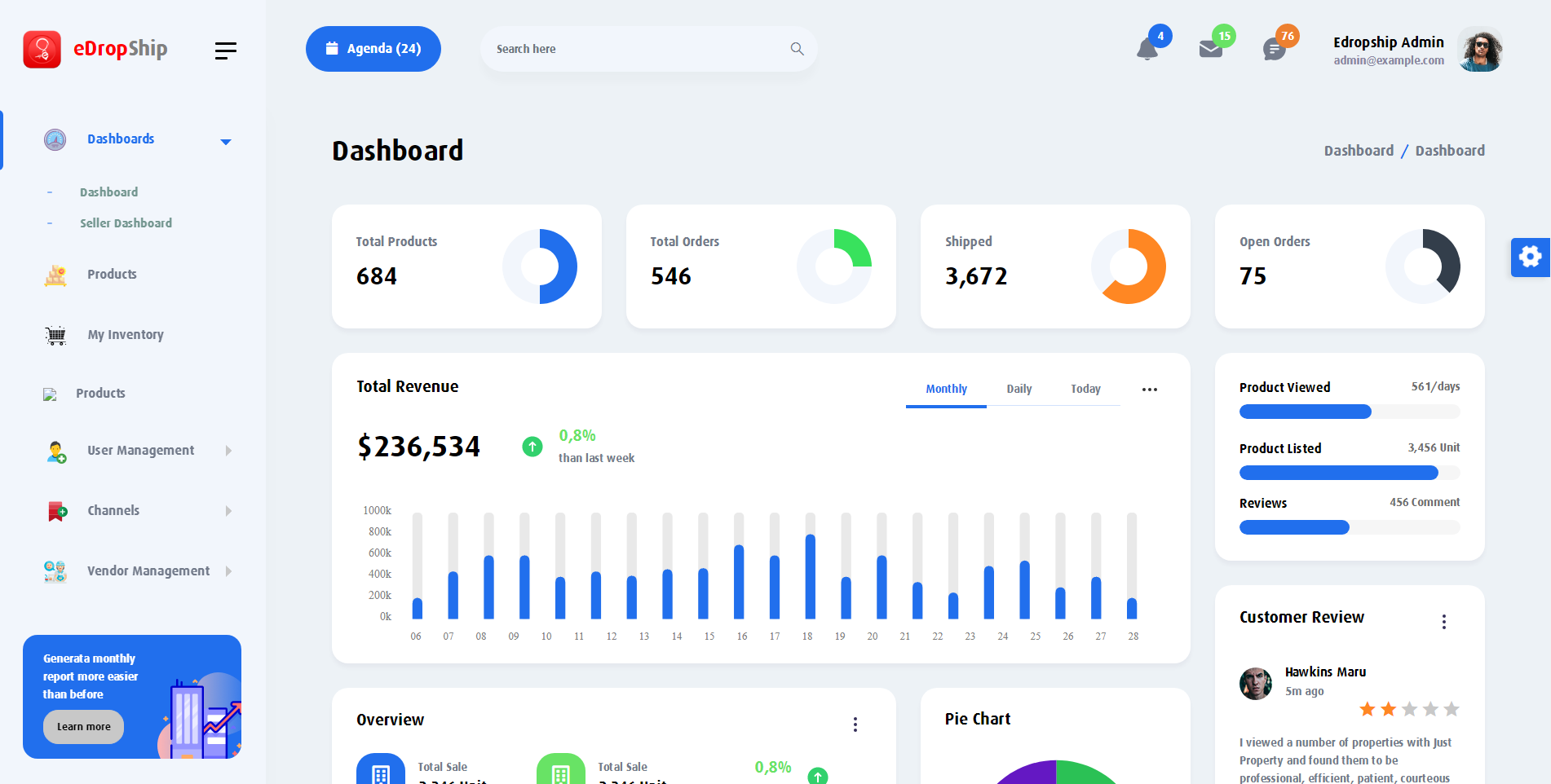This screenshot has height=784, width=1551.
Task: Switch to the Daily revenue tab
Action: coord(1019,390)
